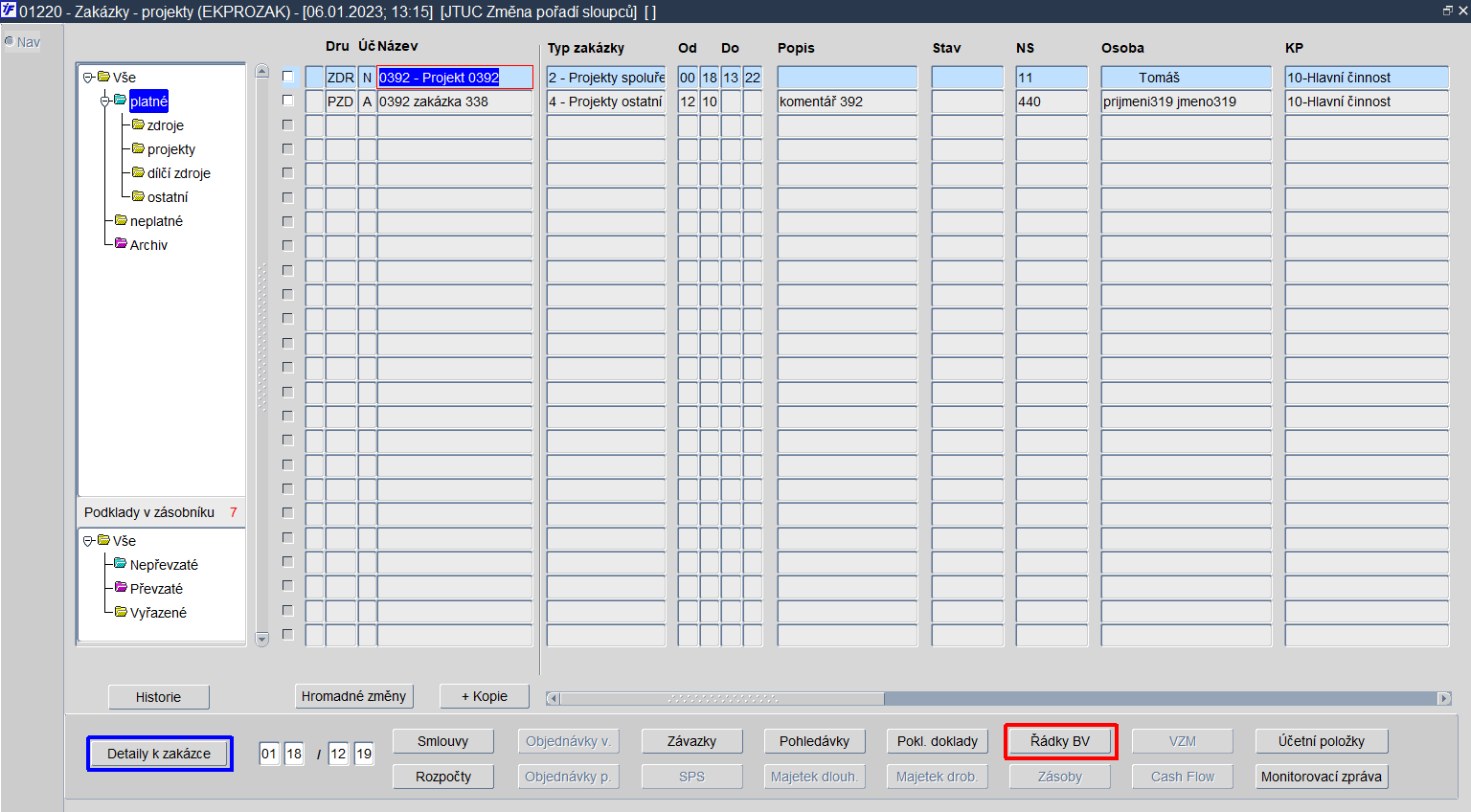The width and height of the screenshot is (1471, 812).
Task: Click the 19 date field beside Smlouvy
Action: click(364, 754)
